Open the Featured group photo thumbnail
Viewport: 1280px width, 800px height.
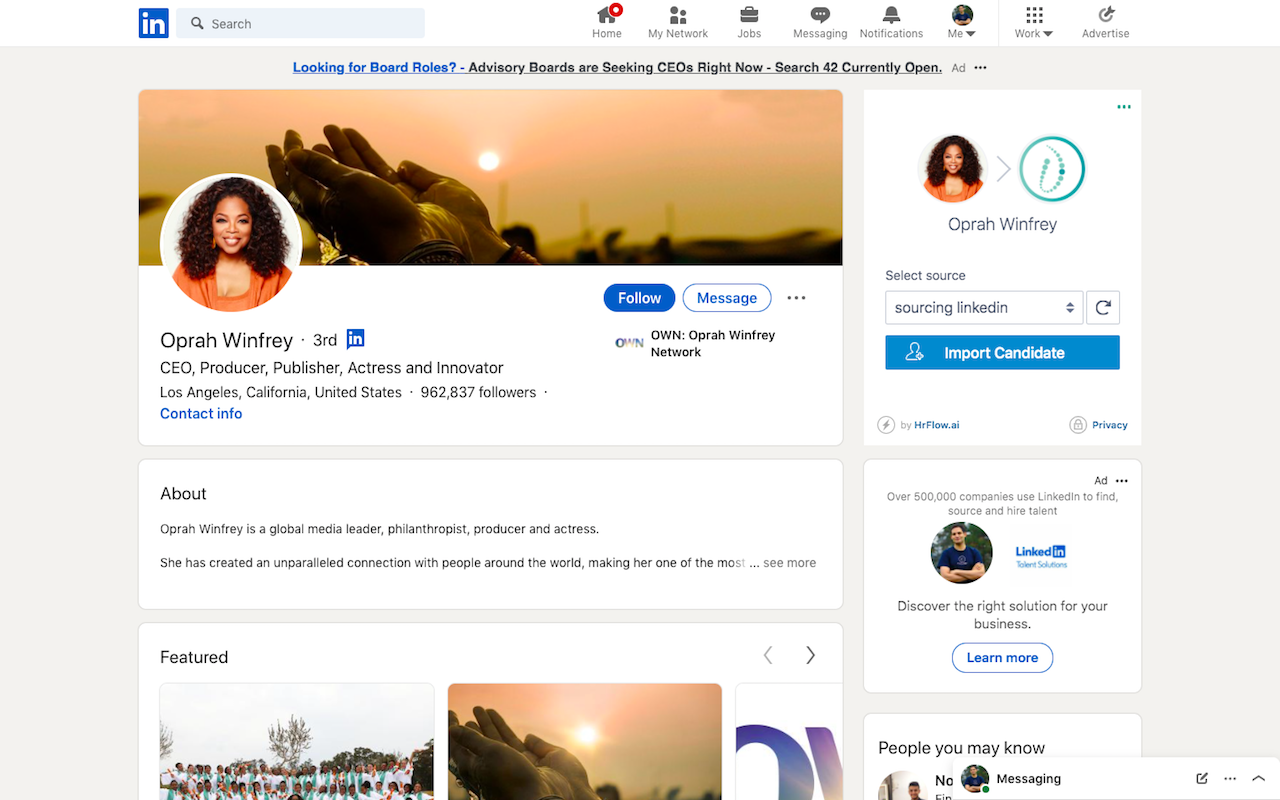(297, 741)
